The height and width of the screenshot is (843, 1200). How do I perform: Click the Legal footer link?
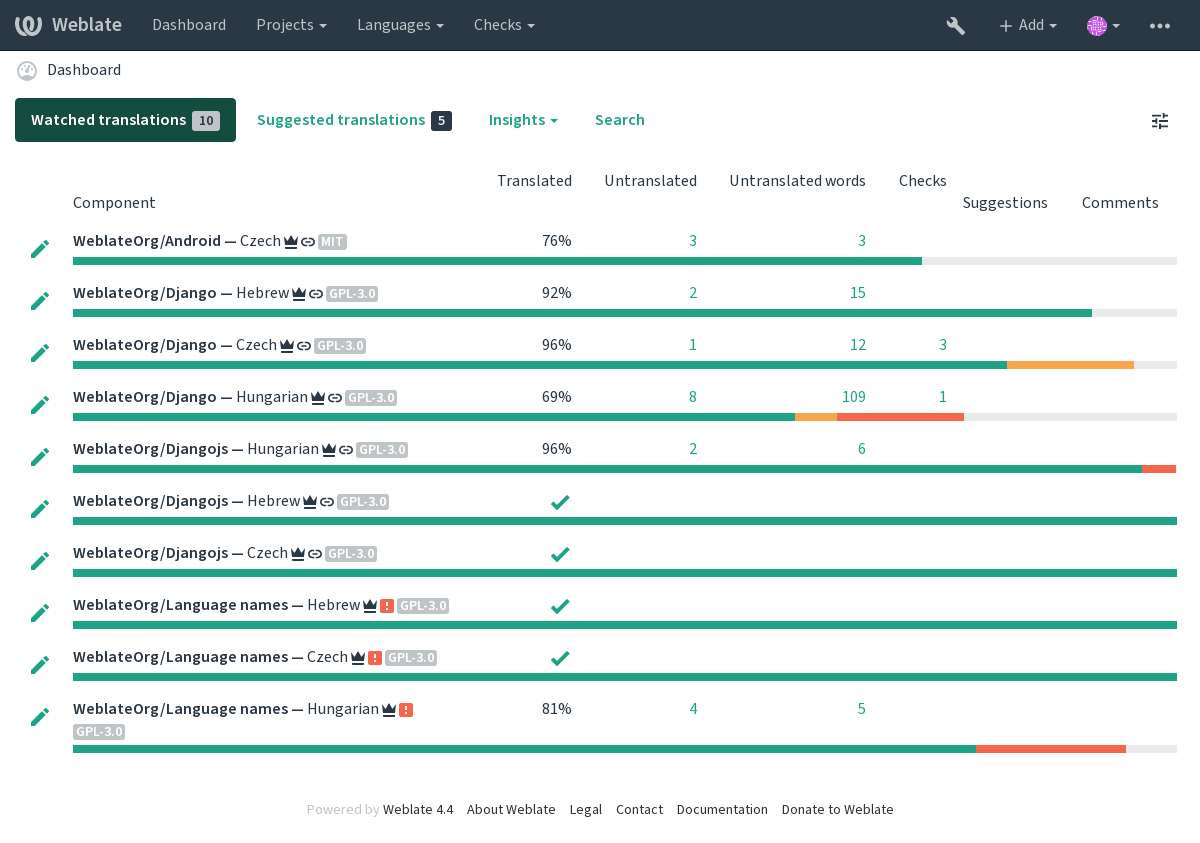pos(586,810)
